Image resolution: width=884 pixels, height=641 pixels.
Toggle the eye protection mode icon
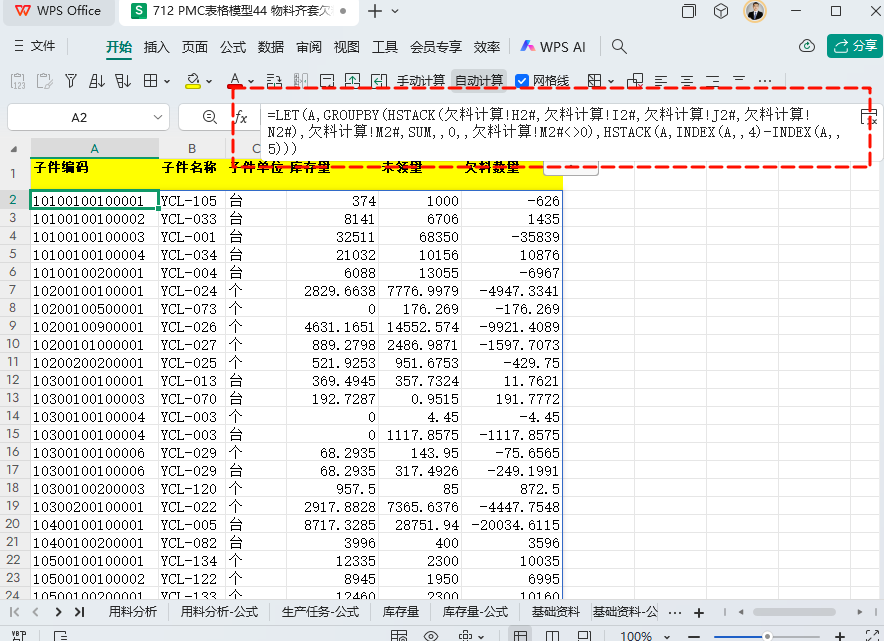431,636
